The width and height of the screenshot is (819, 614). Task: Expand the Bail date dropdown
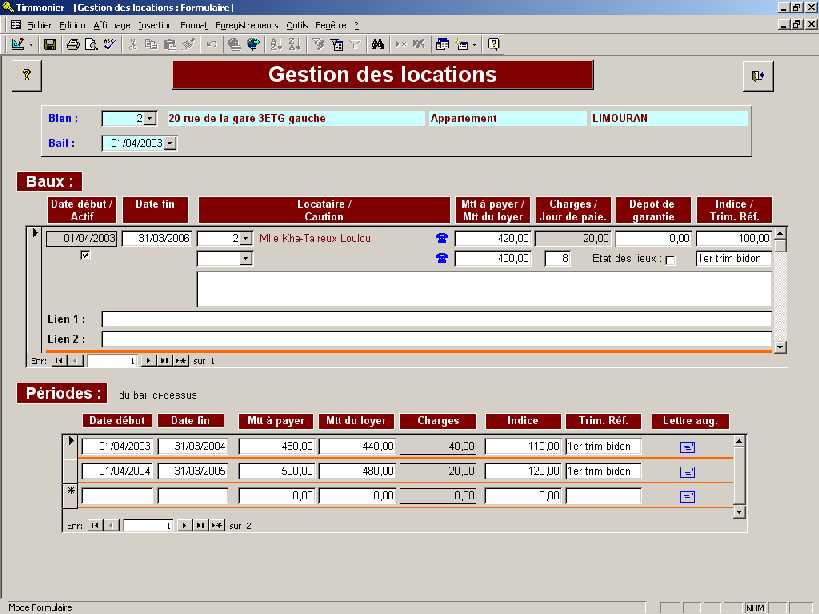point(170,143)
